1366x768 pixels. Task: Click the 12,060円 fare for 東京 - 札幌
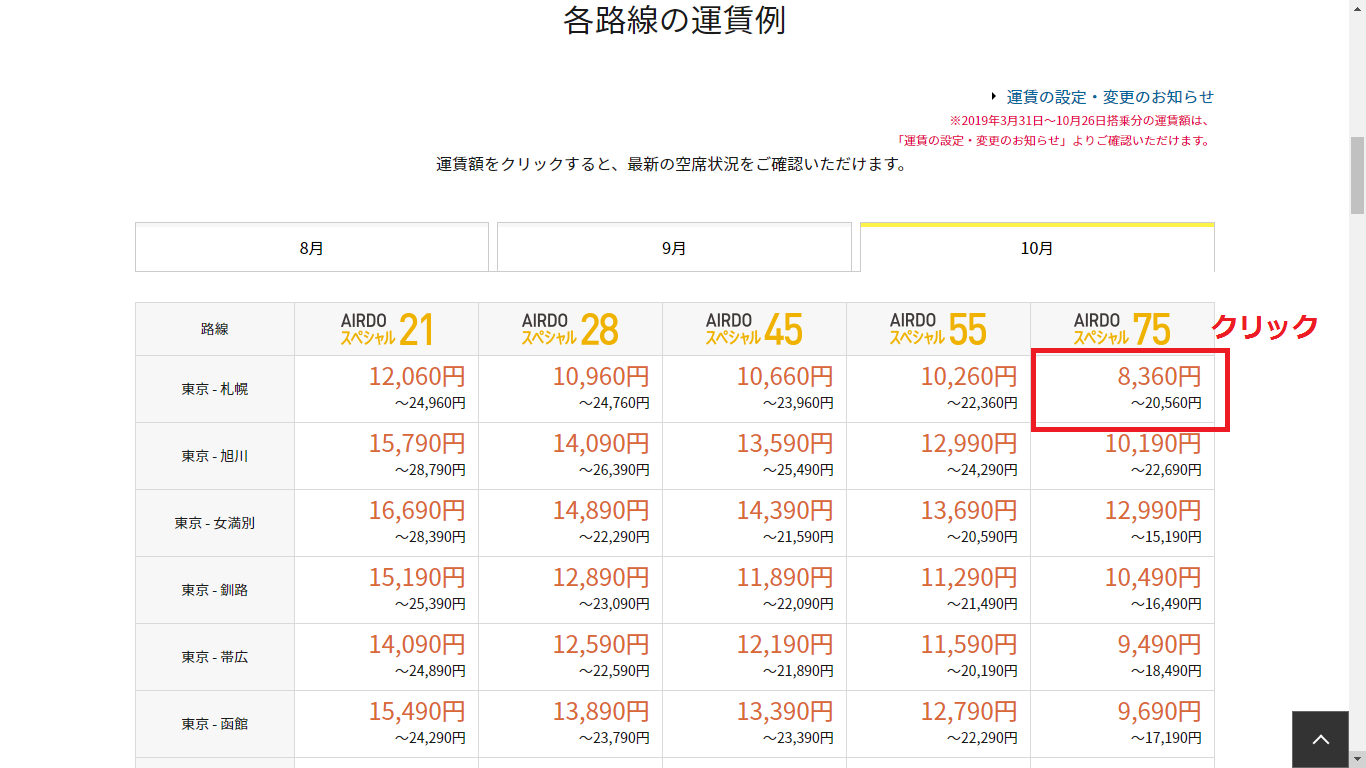tap(416, 378)
